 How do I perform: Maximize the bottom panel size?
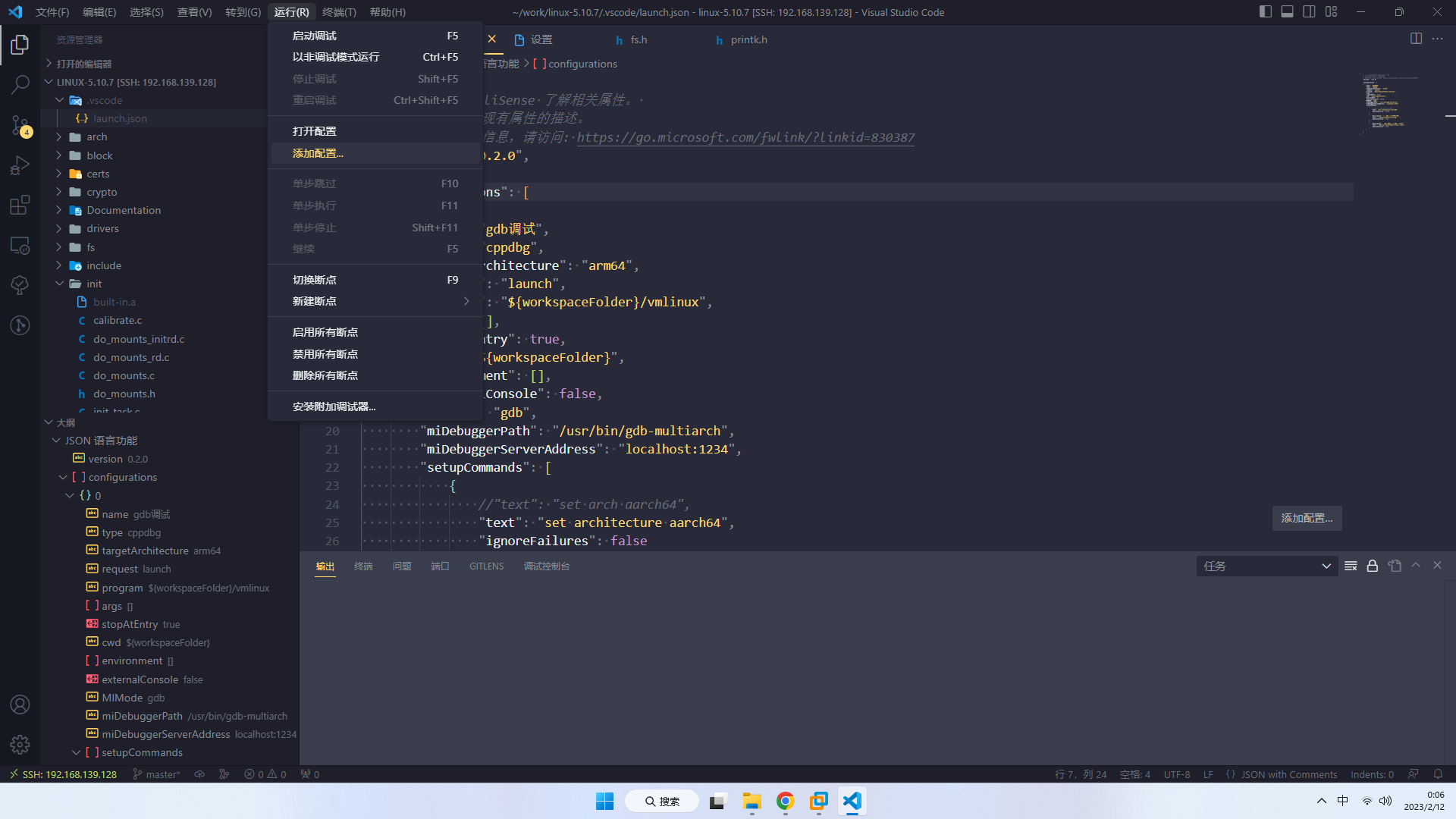[x=1415, y=566]
